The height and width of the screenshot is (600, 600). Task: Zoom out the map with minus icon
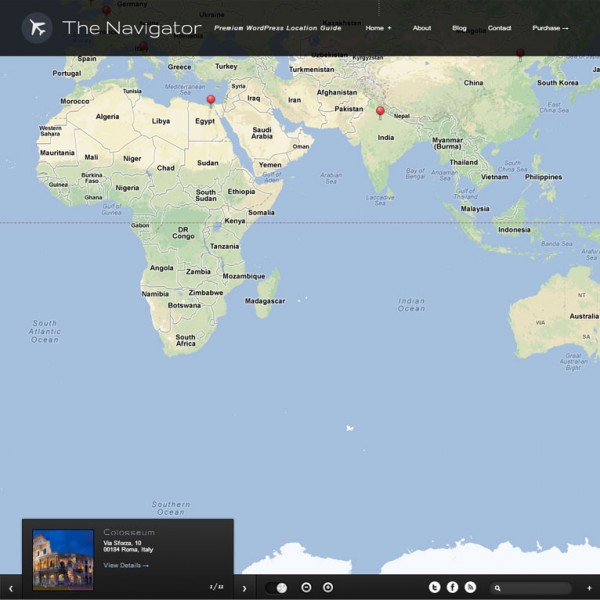(x=306, y=587)
